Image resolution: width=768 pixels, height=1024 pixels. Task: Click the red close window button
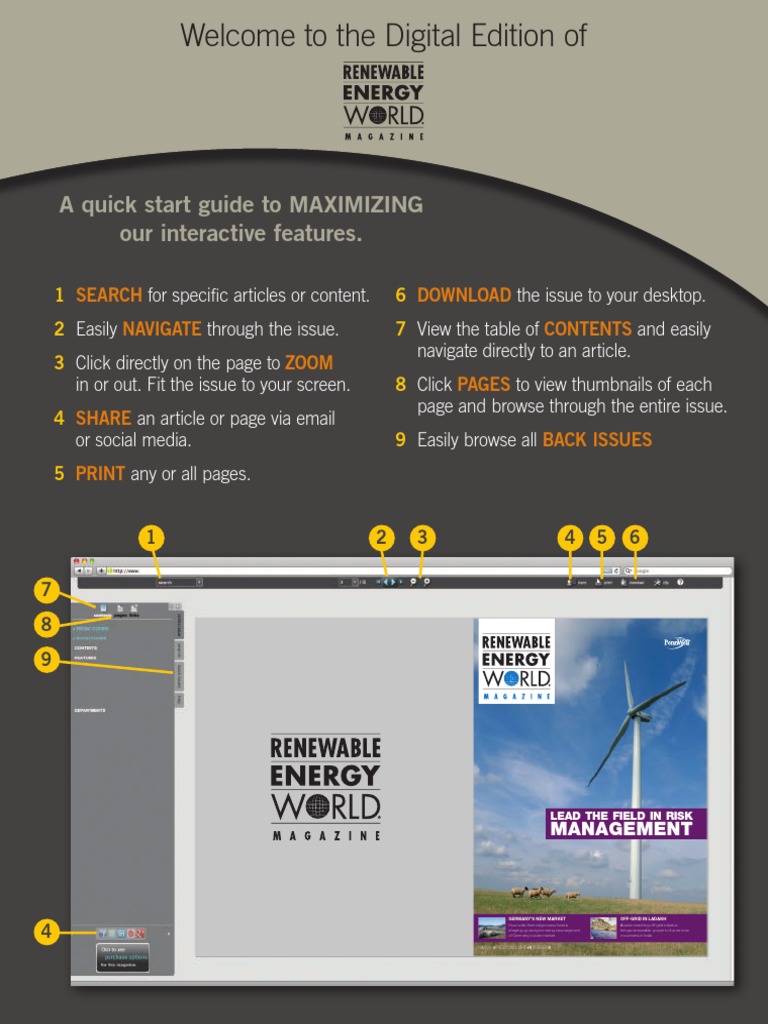tap(76, 561)
